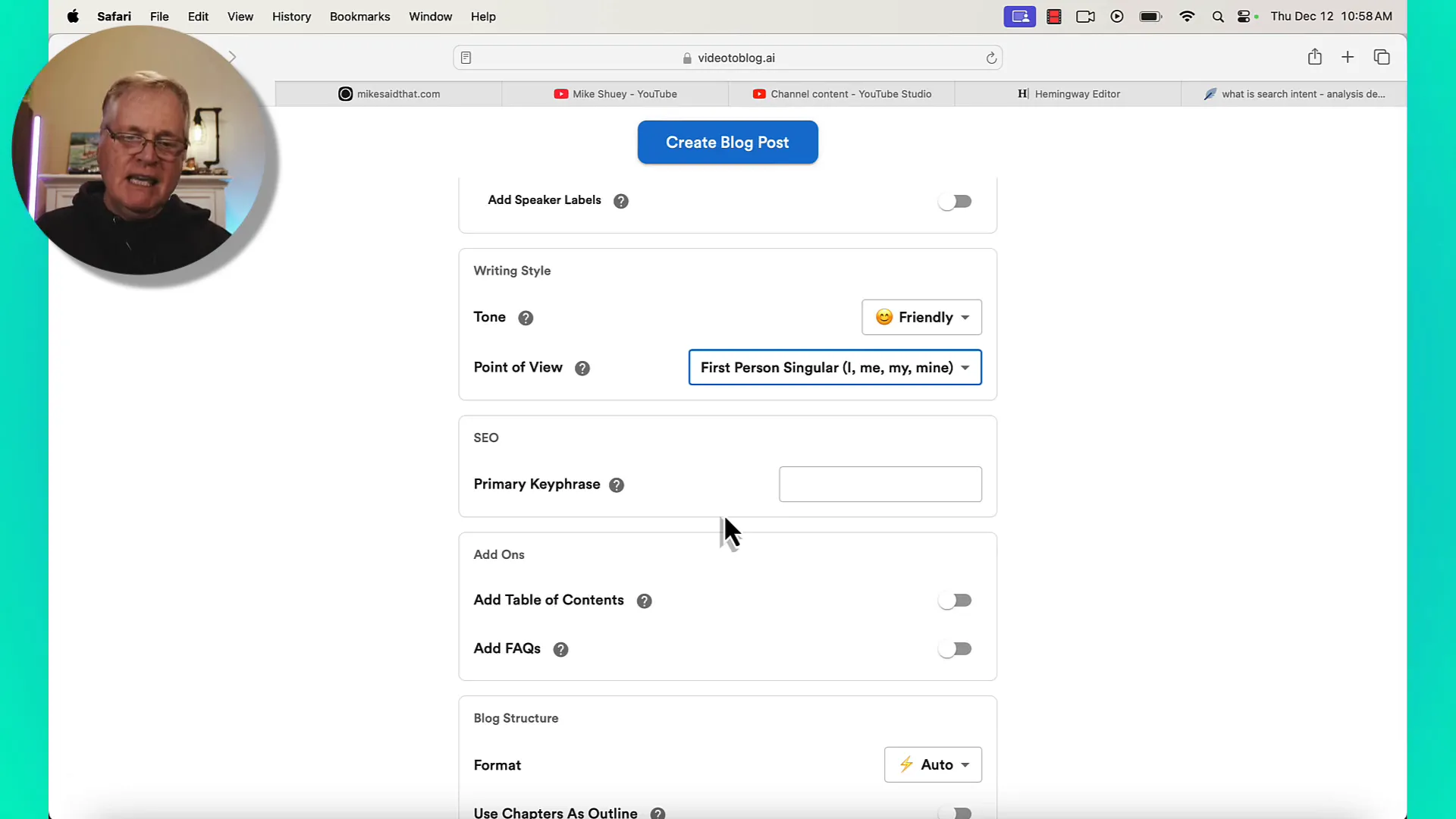1456x819 pixels.
Task: Click the help icon next to Add FAQs
Action: (561, 650)
